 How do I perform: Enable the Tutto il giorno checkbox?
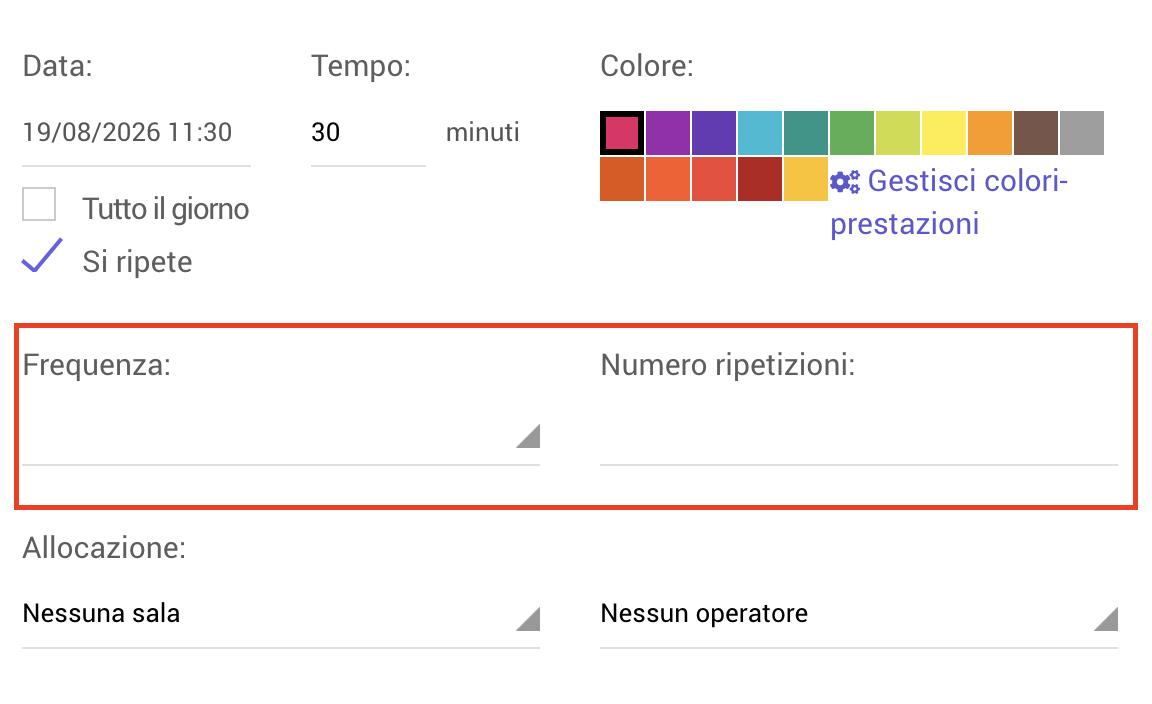point(39,204)
